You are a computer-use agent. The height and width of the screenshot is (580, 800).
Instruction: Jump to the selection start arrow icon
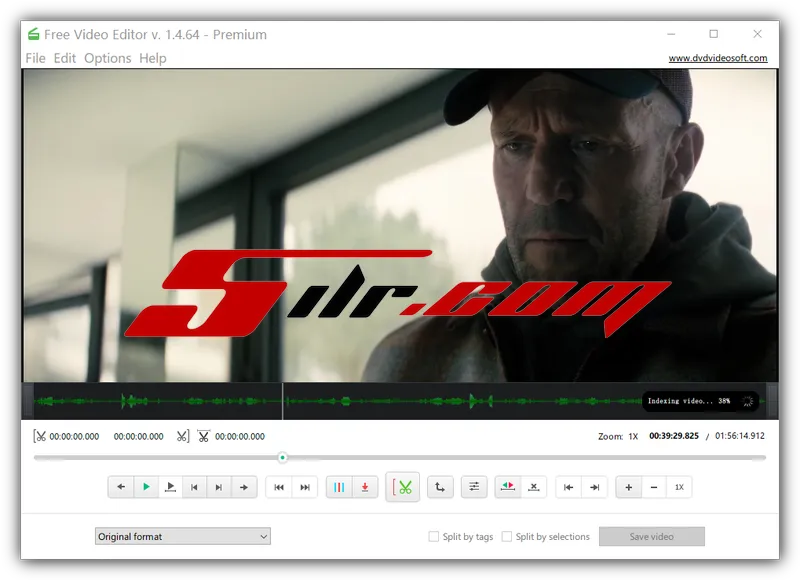point(568,487)
